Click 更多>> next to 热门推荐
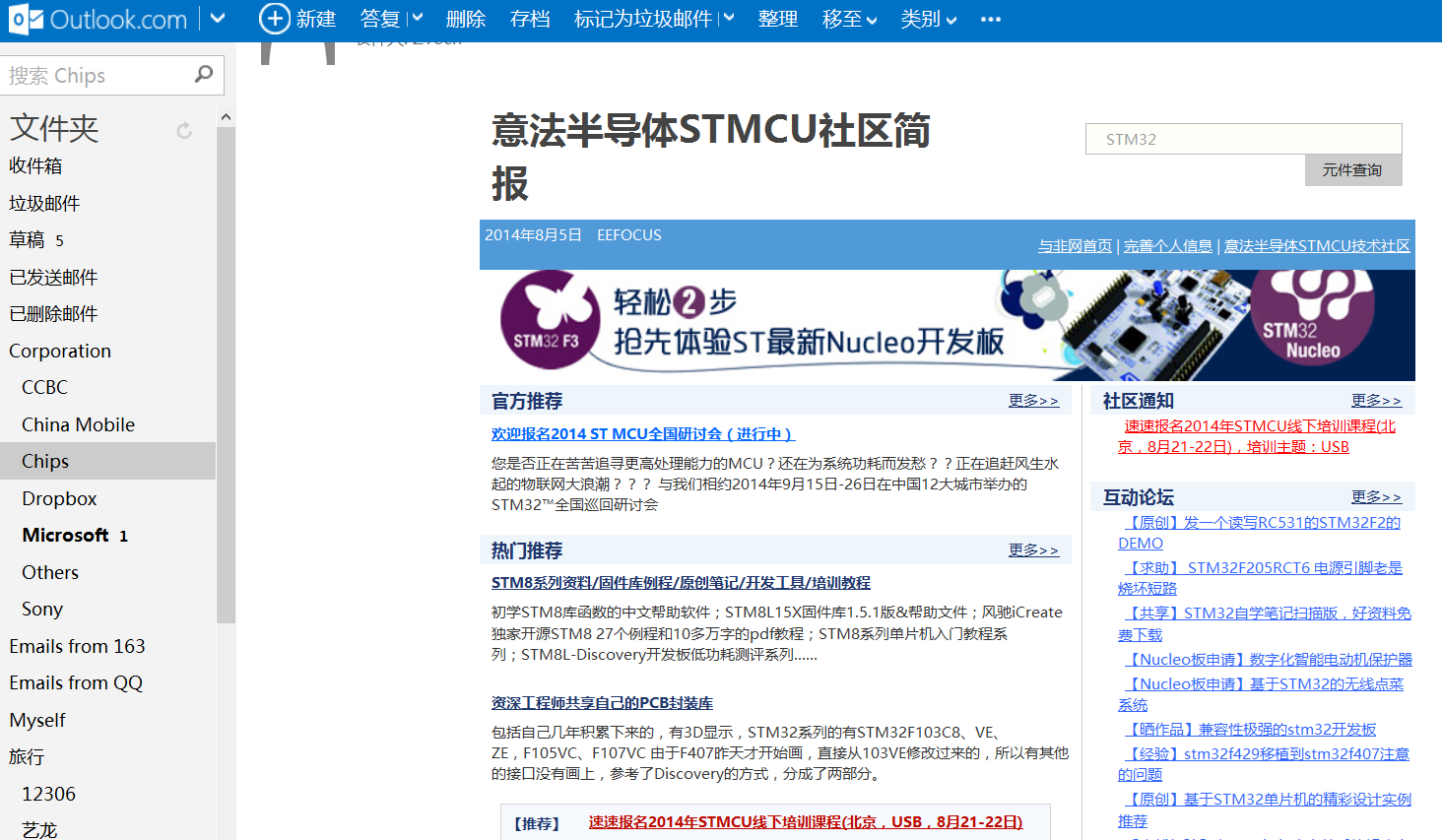The image size is (1442, 840). pyautogui.click(x=1033, y=550)
